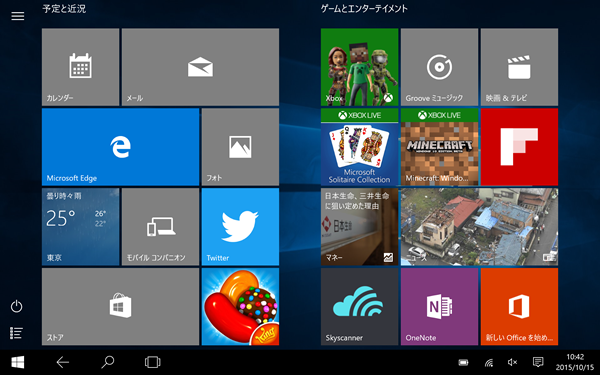Click the 予定と近況 group heading
Viewport: 600px width, 375px height.
[x=64, y=9]
